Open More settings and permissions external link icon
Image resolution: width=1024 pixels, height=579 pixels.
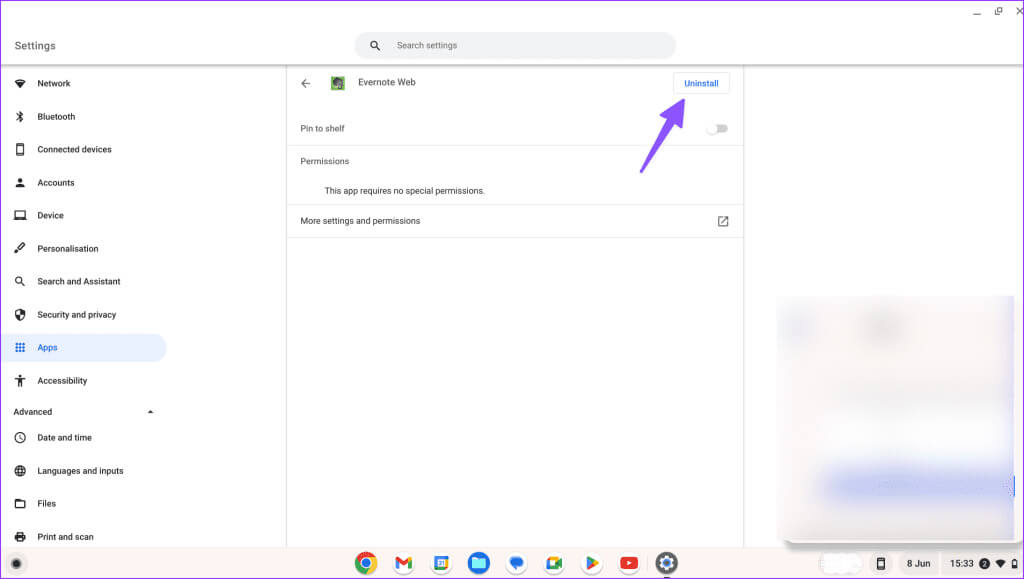(x=723, y=221)
